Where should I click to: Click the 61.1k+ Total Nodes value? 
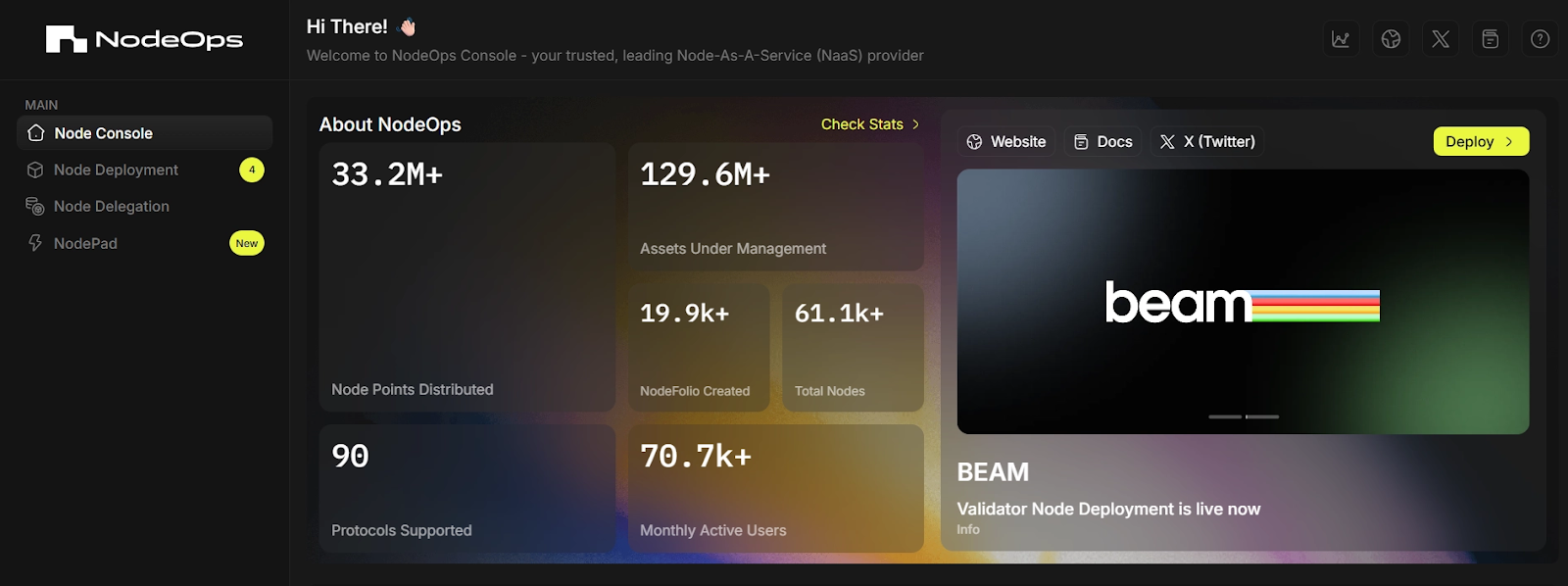coord(839,314)
